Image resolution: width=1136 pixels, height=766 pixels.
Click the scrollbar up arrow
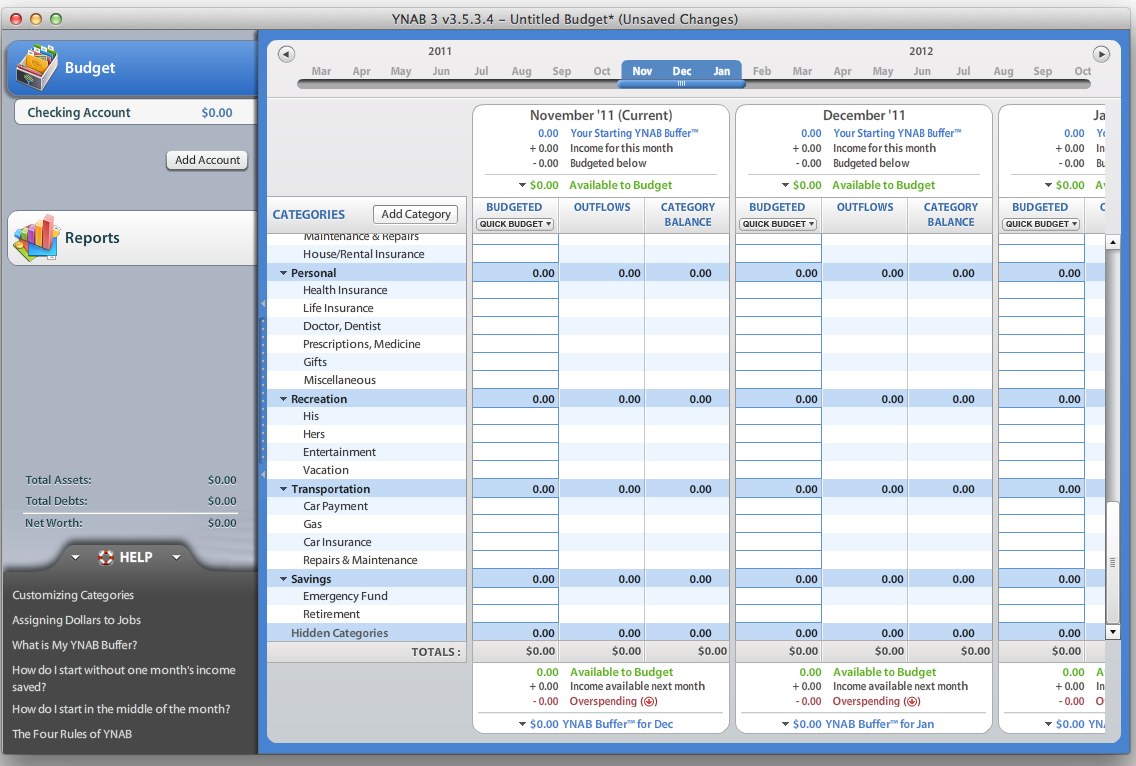1113,242
